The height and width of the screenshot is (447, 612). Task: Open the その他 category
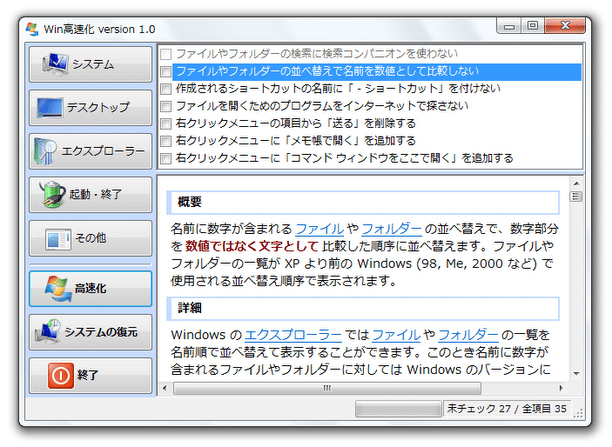tap(91, 238)
